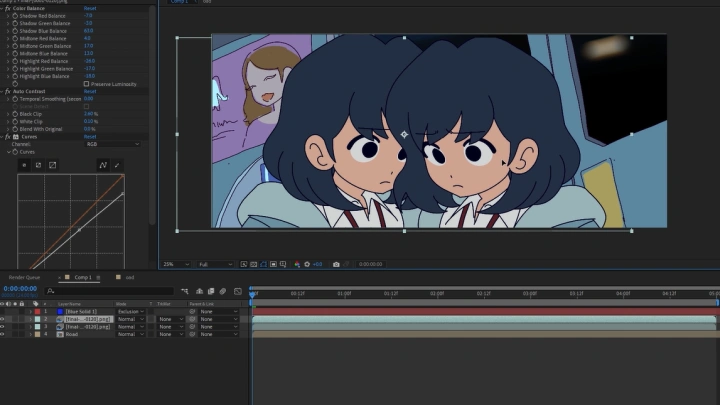
Task: Hide layer 2 with its eye icon
Action: [2, 319]
